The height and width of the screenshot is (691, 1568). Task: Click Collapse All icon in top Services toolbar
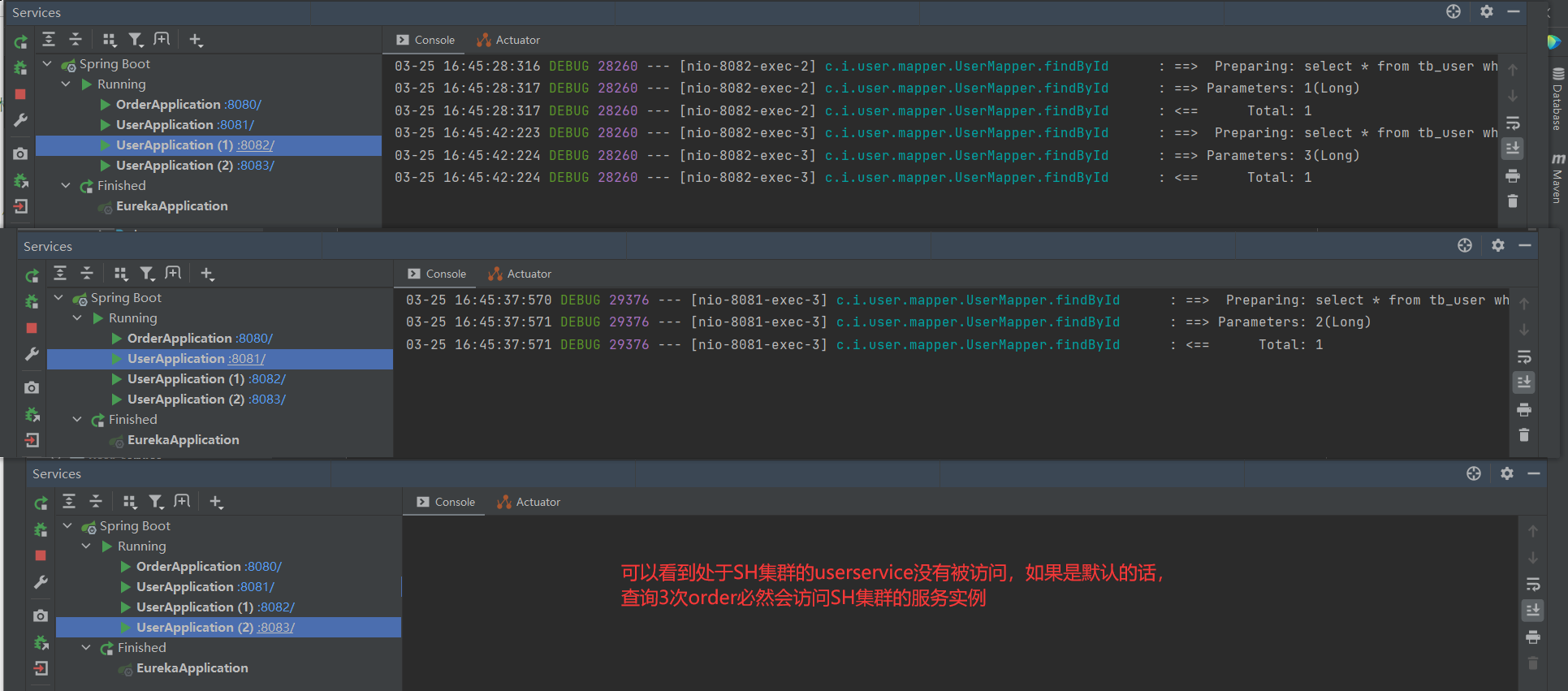tap(76, 39)
